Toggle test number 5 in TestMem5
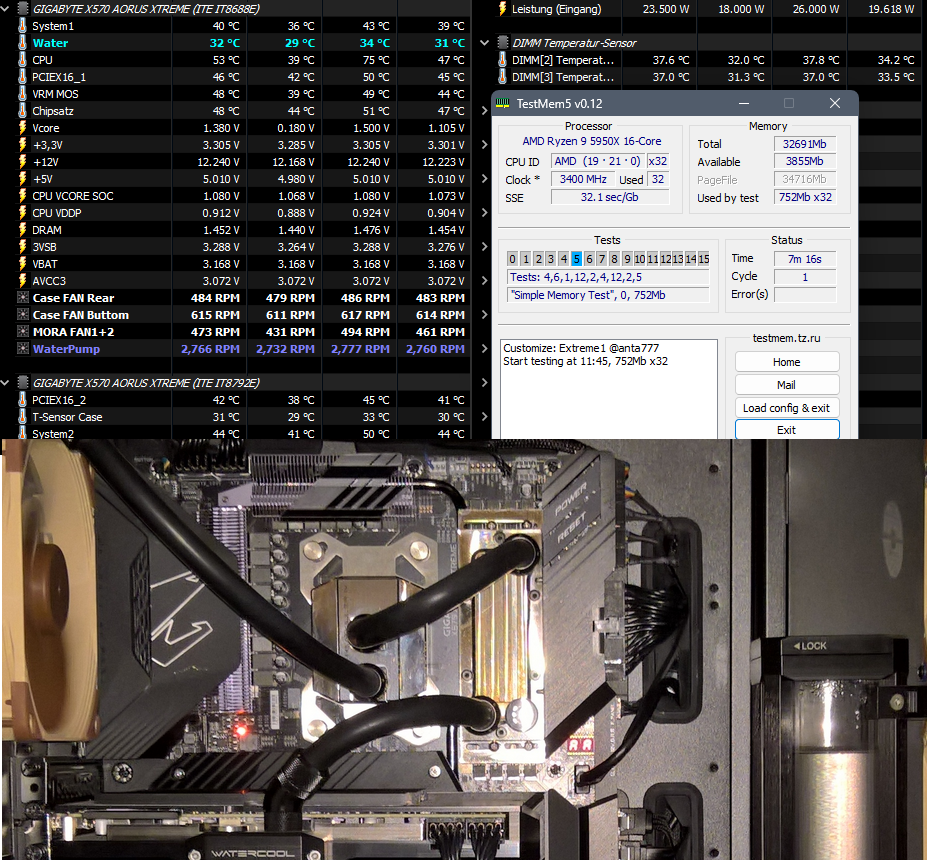 click(576, 258)
